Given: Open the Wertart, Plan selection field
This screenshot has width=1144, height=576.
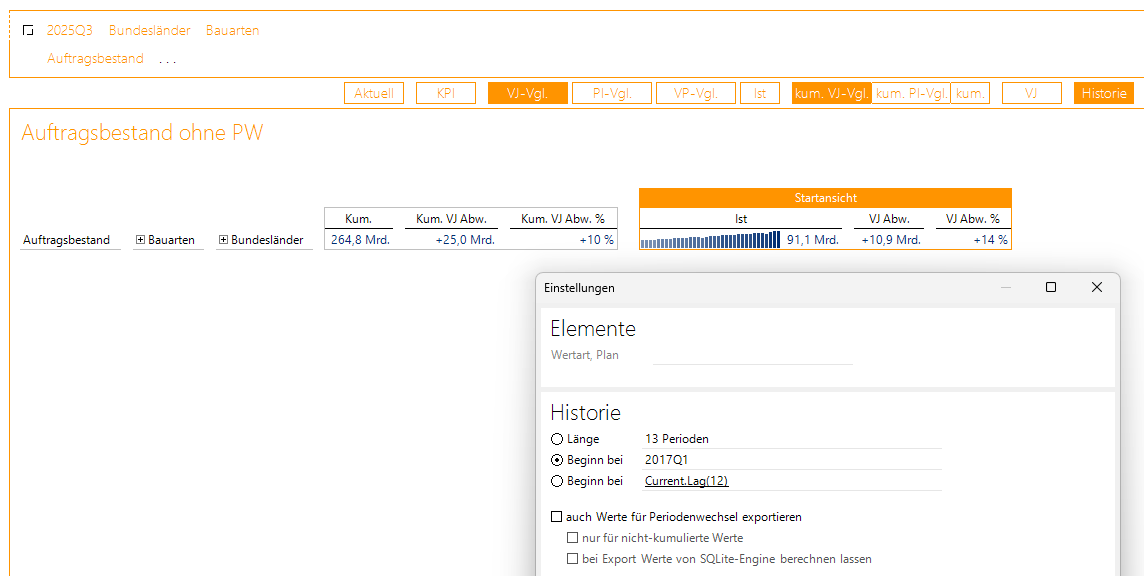Looking at the screenshot, I should tap(752, 356).
